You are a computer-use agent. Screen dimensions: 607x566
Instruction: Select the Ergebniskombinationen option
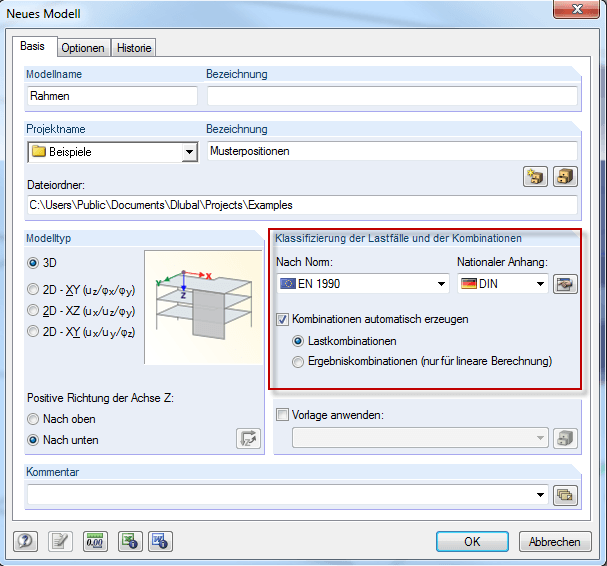[x=298, y=361]
